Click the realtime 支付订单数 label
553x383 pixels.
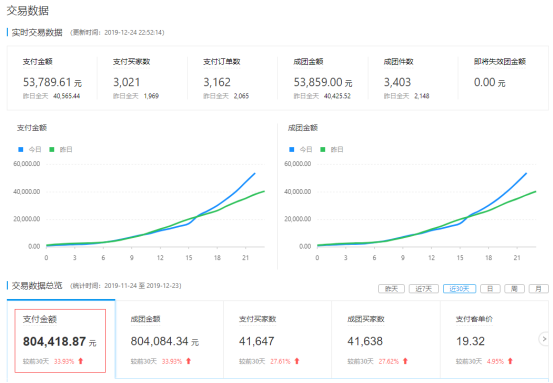pos(221,62)
